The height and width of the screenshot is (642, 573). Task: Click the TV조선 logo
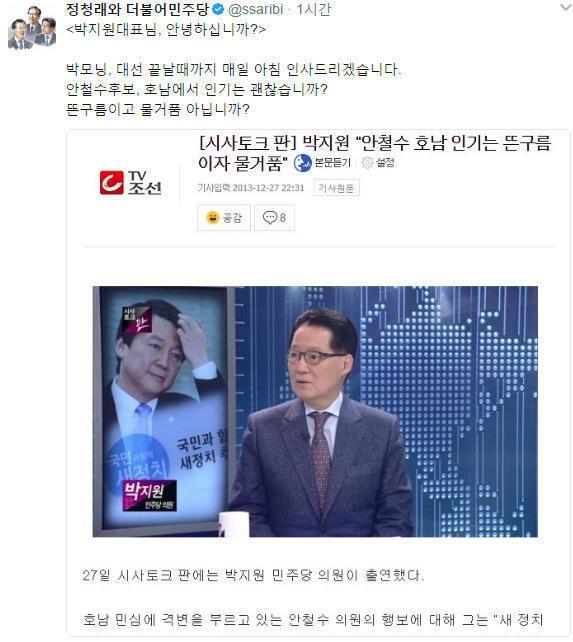click(x=131, y=183)
